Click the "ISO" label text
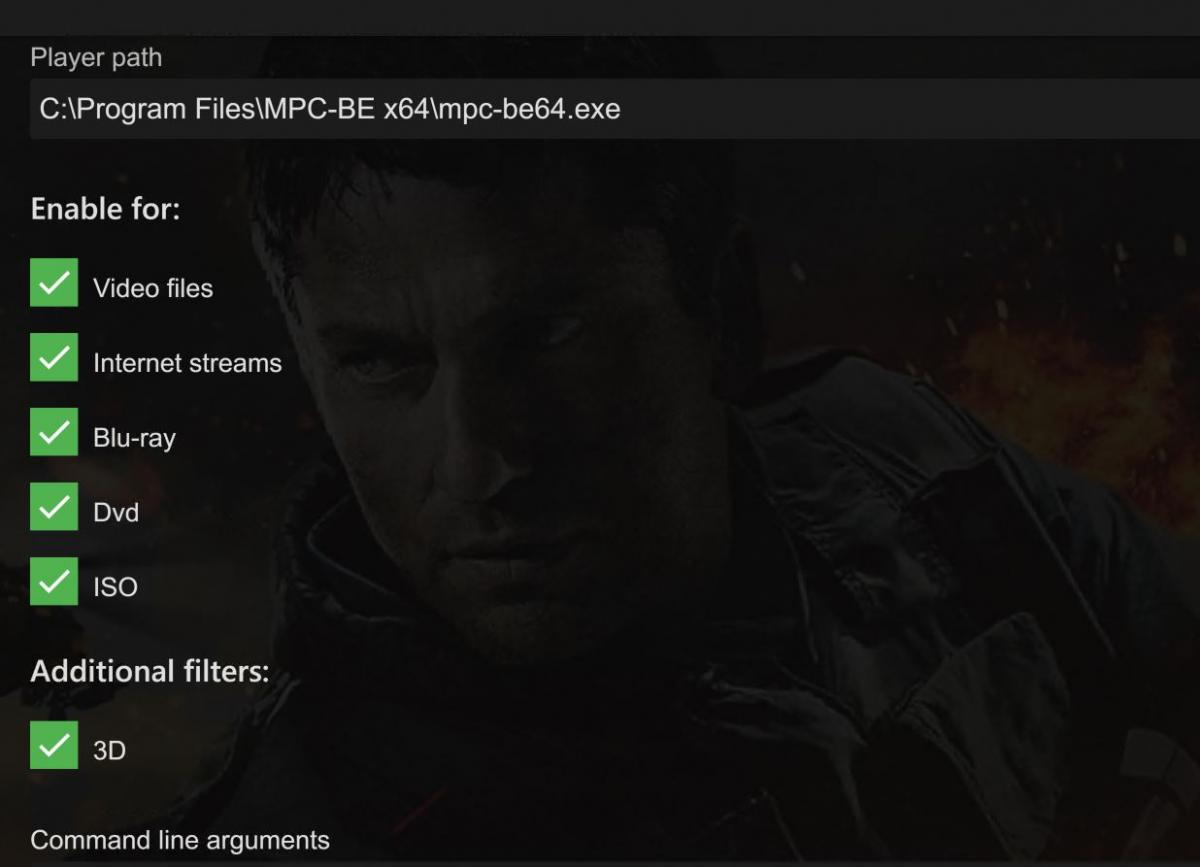The height and width of the screenshot is (867, 1200). (115, 587)
